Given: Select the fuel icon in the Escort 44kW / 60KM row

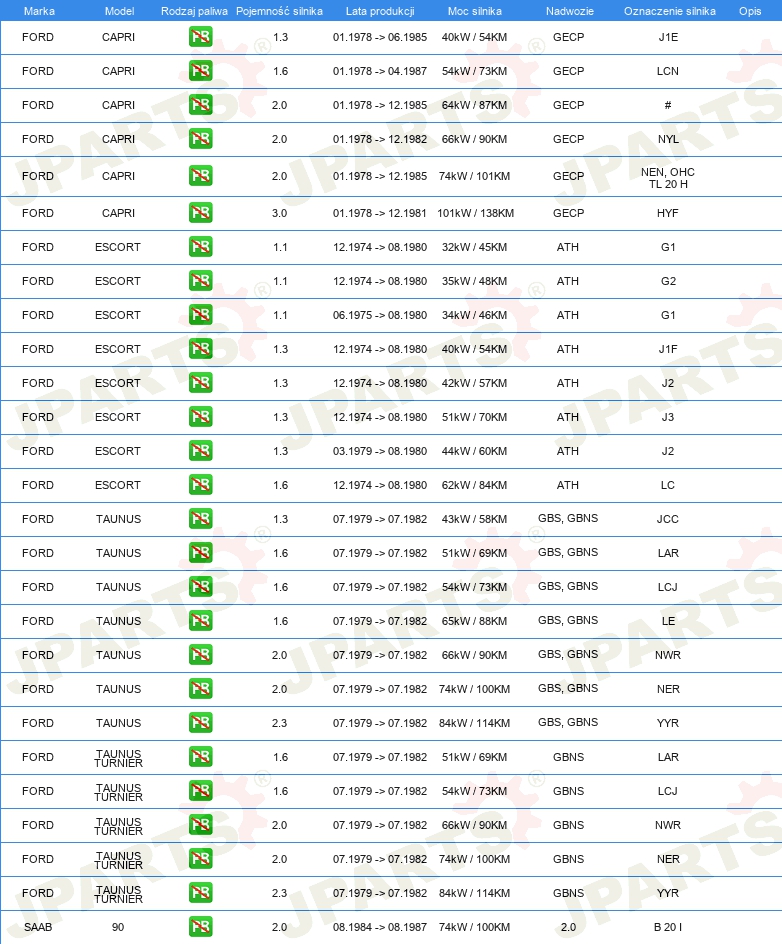Looking at the screenshot, I should (x=200, y=452).
